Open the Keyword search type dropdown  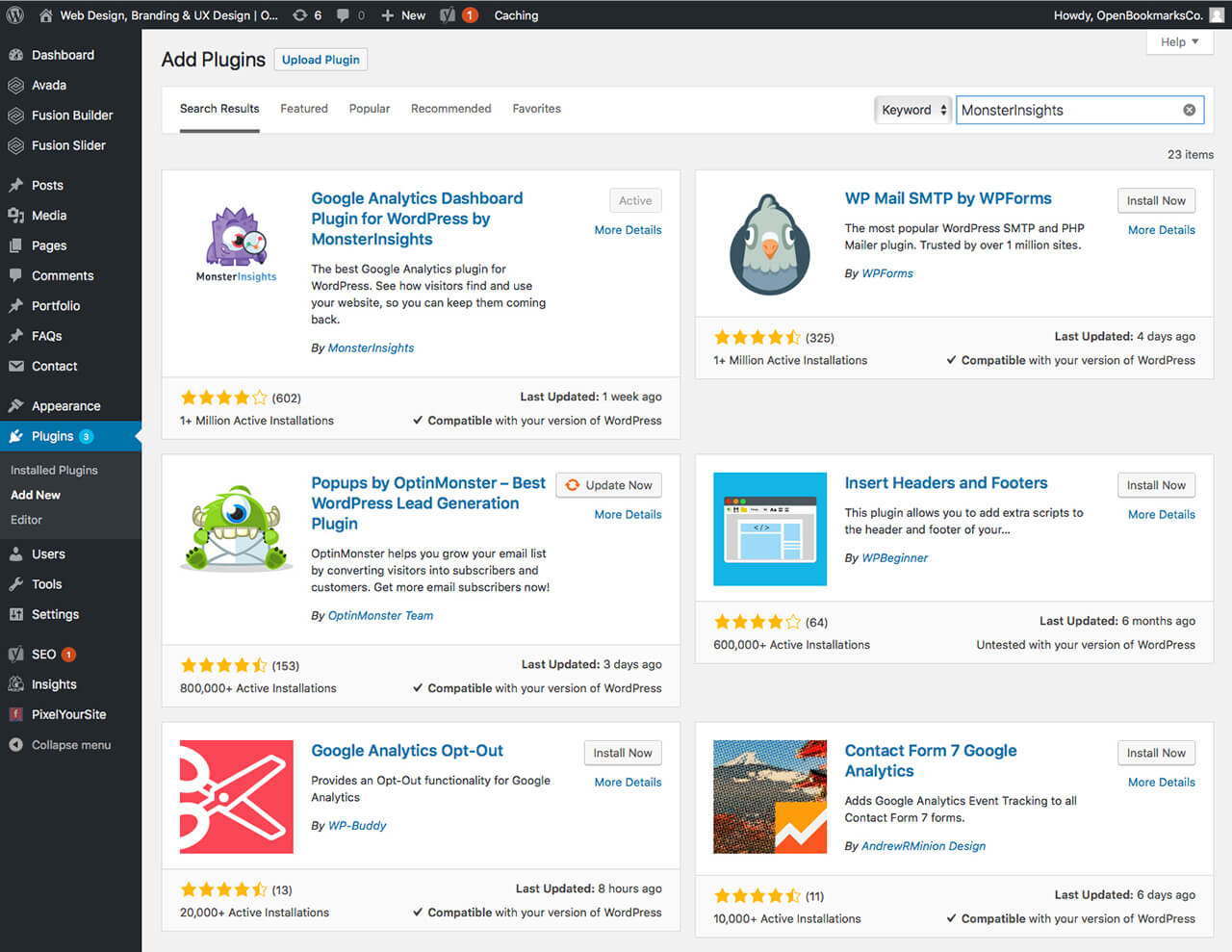tap(912, 110)
